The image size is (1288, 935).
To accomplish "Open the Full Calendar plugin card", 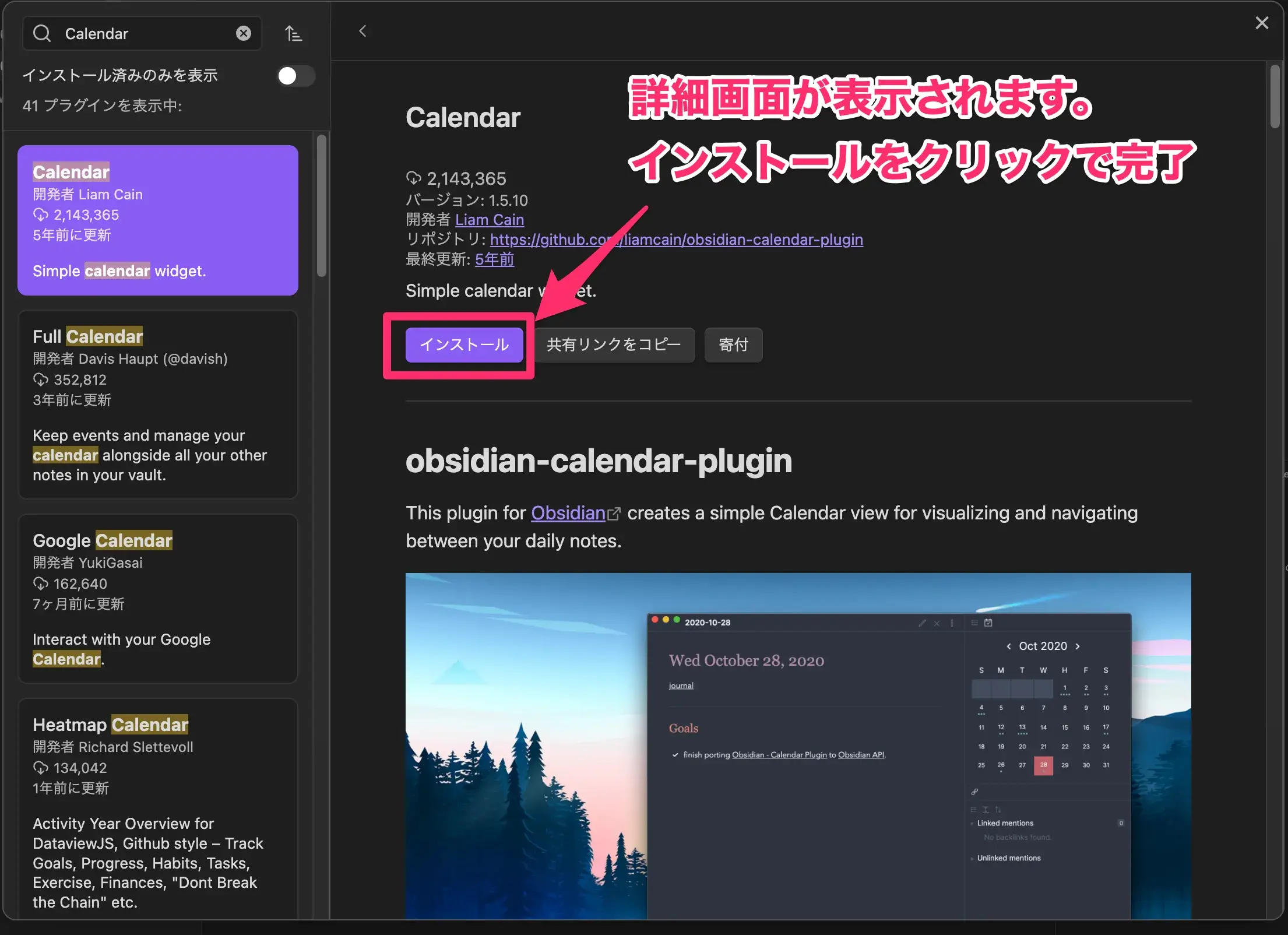I will point(158,405).
